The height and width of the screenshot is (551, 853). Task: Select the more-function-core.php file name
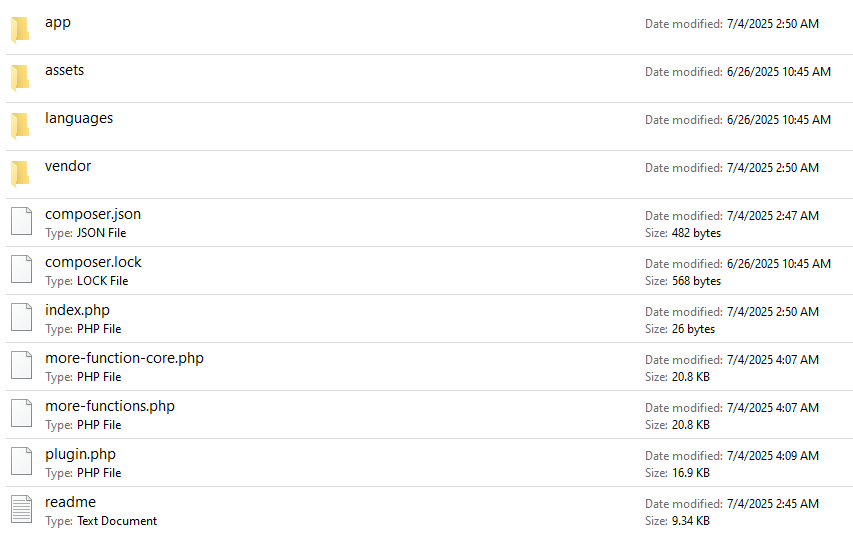tap(124, 358)
